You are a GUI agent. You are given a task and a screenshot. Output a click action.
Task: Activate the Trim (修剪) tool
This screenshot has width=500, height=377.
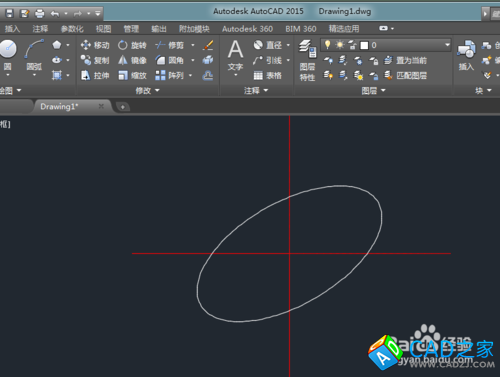pos(169,45)
